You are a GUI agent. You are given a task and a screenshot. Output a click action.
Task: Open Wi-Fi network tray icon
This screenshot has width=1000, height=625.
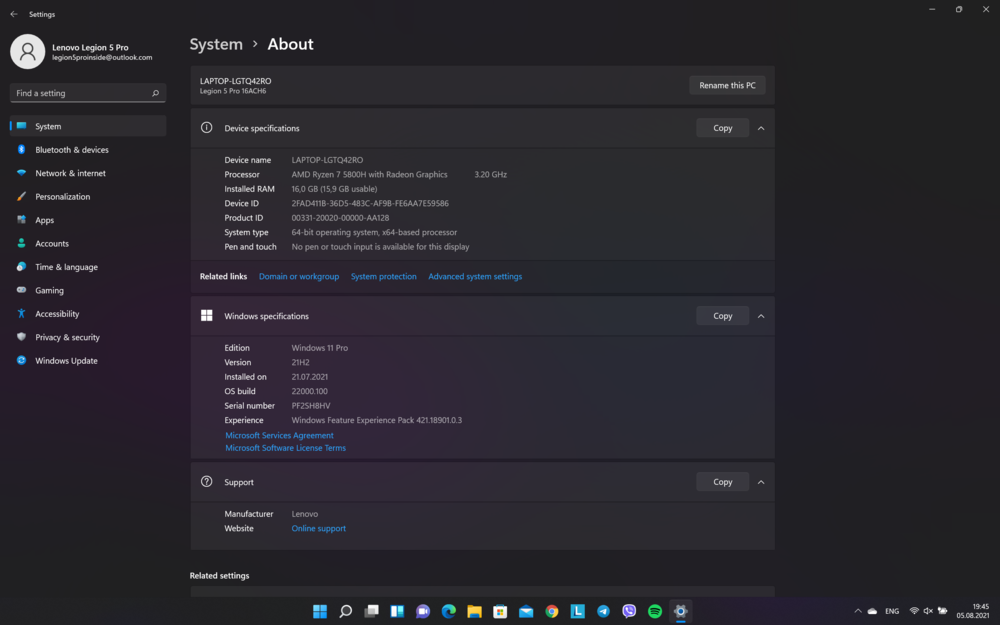click(x=914, y=611)
